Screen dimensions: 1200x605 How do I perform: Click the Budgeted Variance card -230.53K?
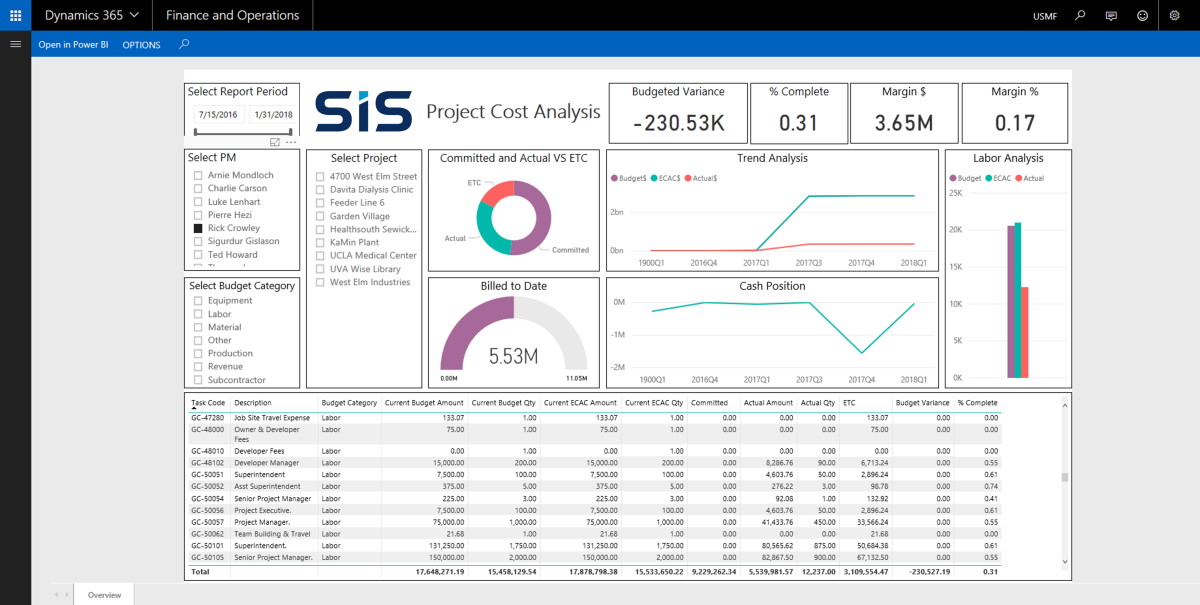677,113
